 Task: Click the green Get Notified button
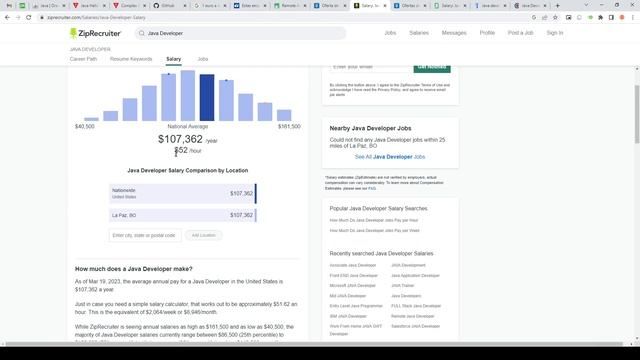coord(432,68)
